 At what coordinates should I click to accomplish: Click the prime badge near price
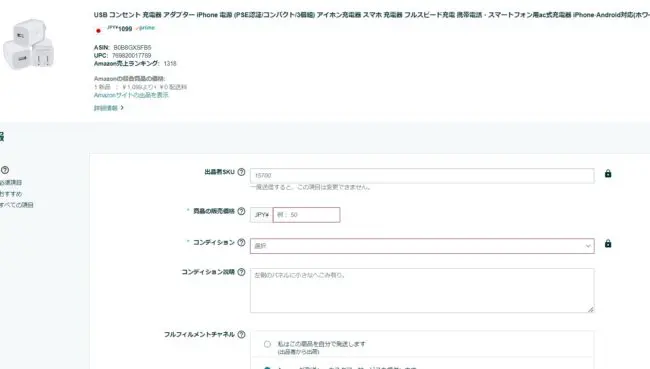click(x=145, y=28)
